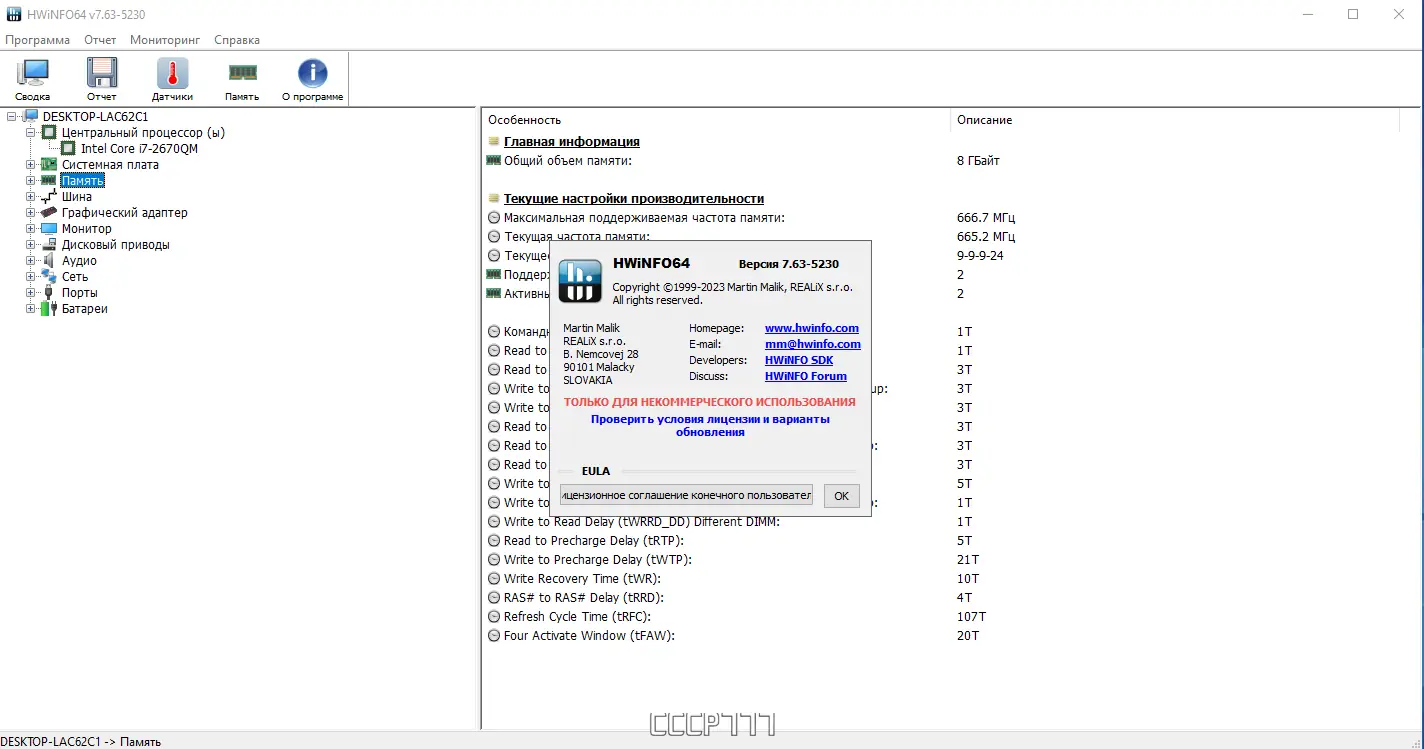Image resolution: width=1424 pixels, height=749 pixels.
Task: Click the 8 ГБайт memory value
Action: (x=978, y=161)
